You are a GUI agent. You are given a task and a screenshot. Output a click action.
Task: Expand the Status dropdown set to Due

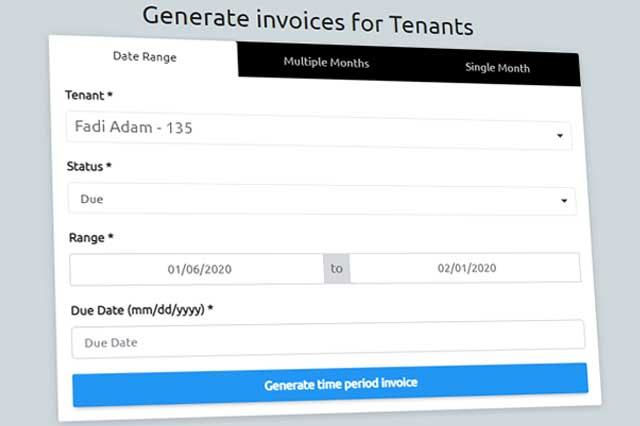pyautogui.click(x=322, y=199)
